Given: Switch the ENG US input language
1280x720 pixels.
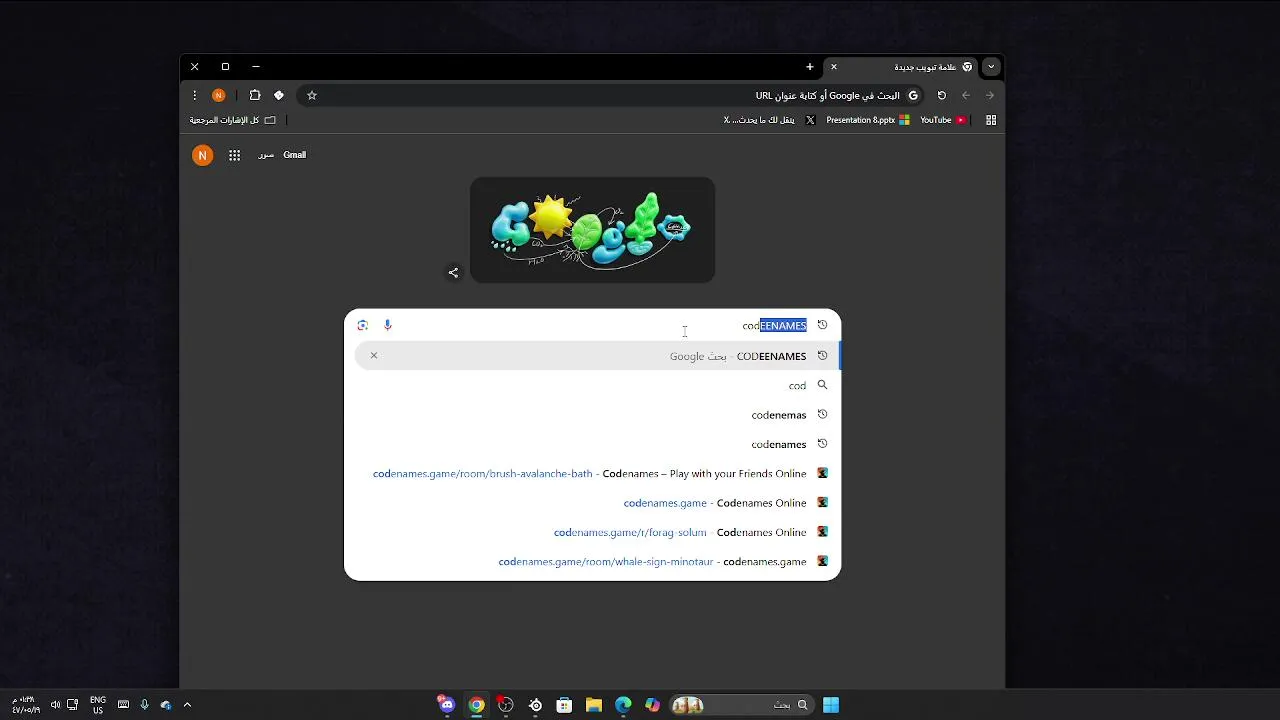Looking at the screenshot, I should 98,705.
